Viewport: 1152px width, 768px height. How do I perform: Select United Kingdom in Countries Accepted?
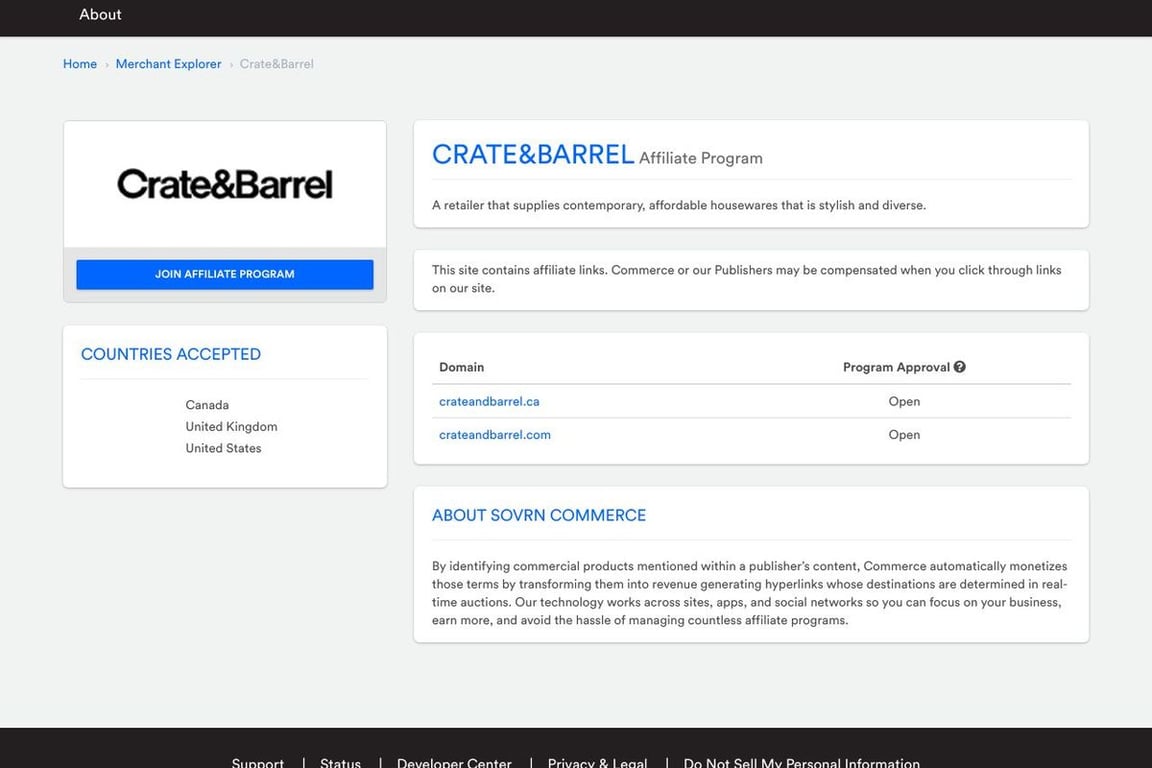click(x=231, y=426)
